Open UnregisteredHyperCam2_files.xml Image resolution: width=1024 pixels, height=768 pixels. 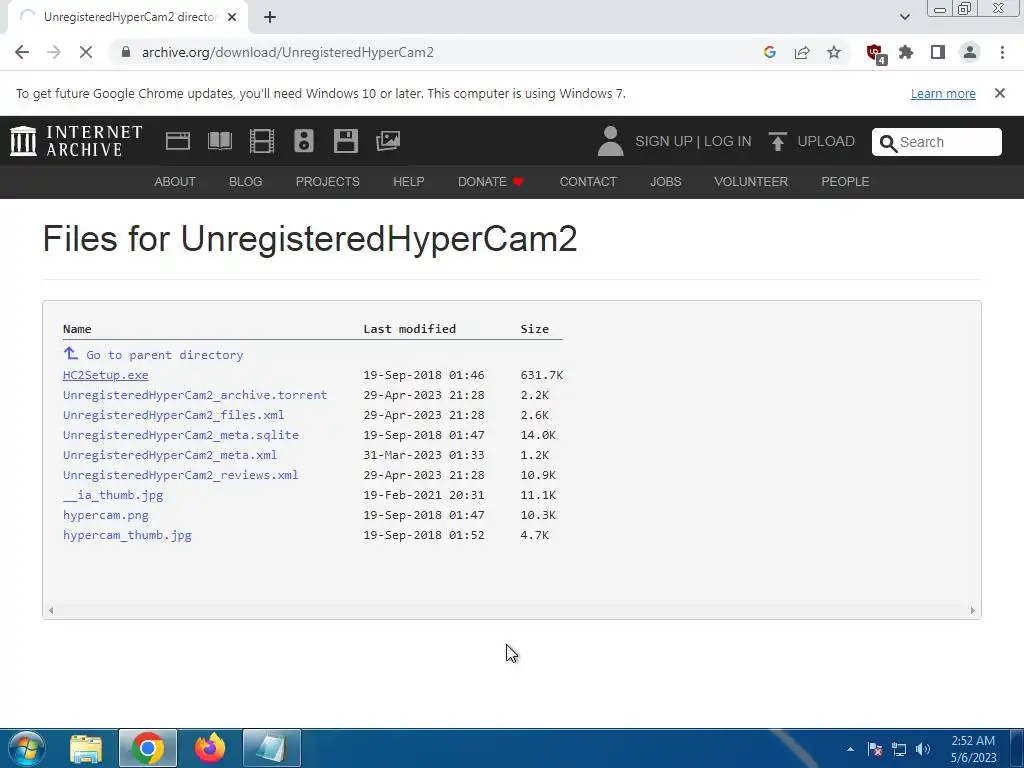(173, 415)
